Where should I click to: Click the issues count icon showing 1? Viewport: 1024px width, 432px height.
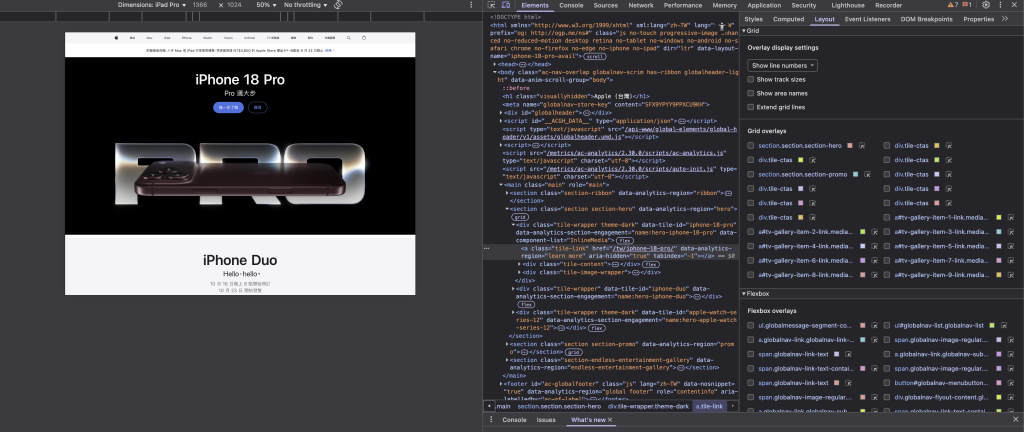pyautogui.click(x=967, y=5)
